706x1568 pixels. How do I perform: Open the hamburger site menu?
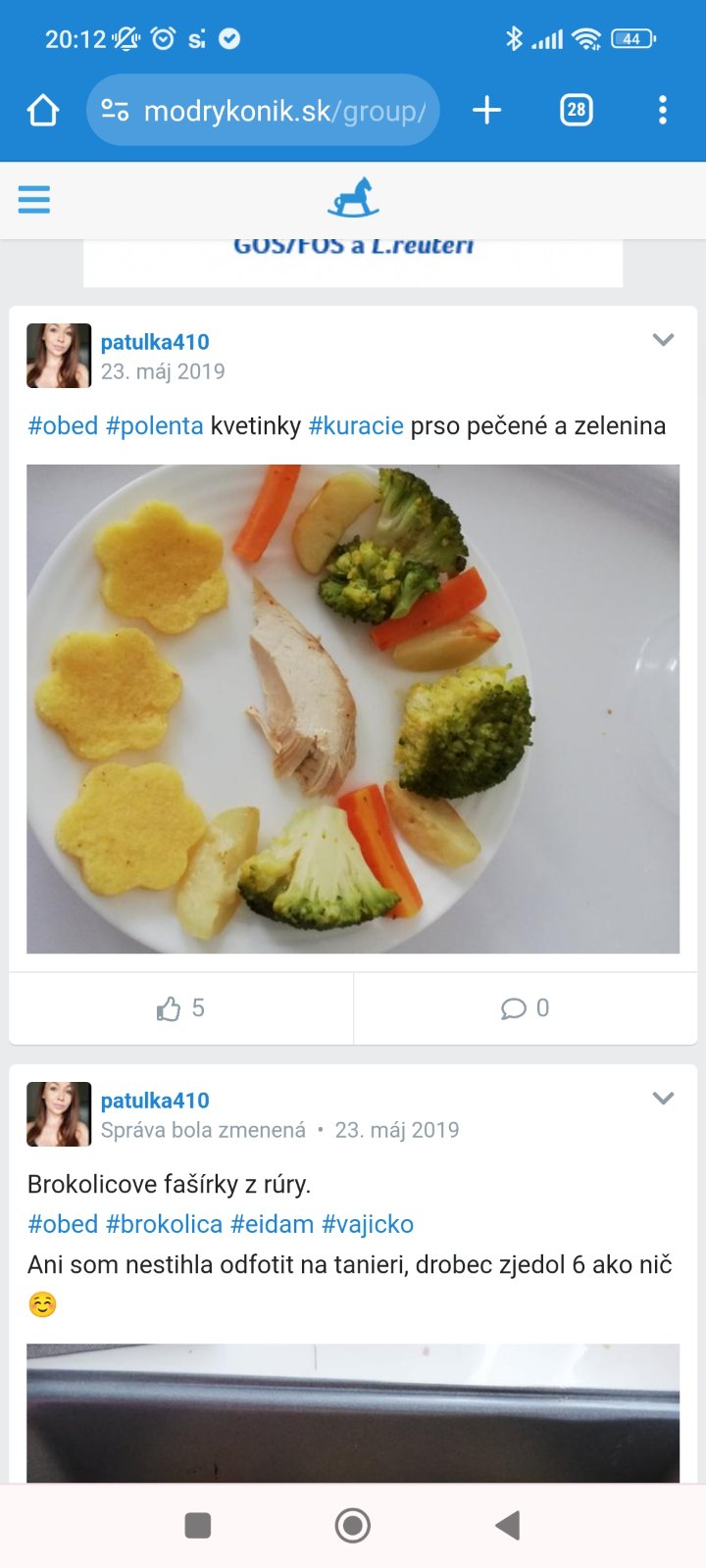coord(34,200)
